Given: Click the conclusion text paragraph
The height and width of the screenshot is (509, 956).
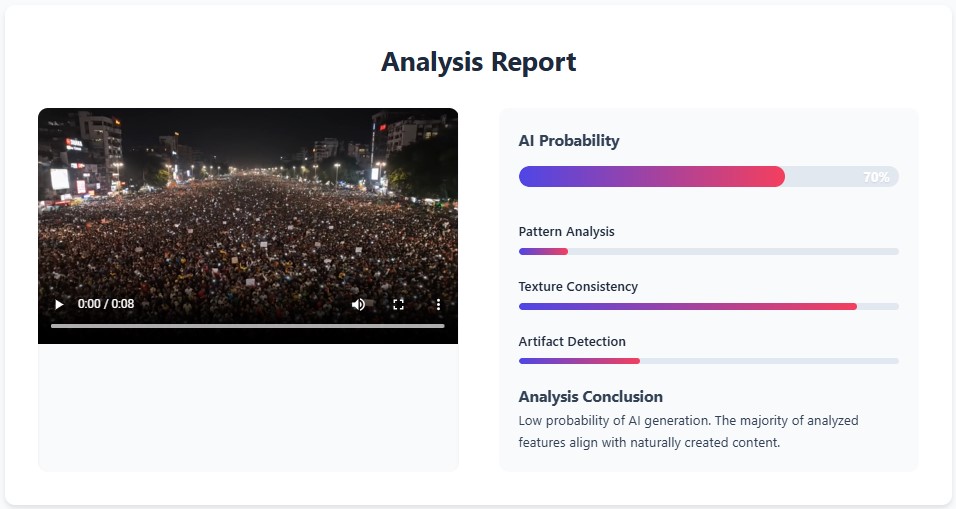Looking at the screenshot, I should click(688, 431).
